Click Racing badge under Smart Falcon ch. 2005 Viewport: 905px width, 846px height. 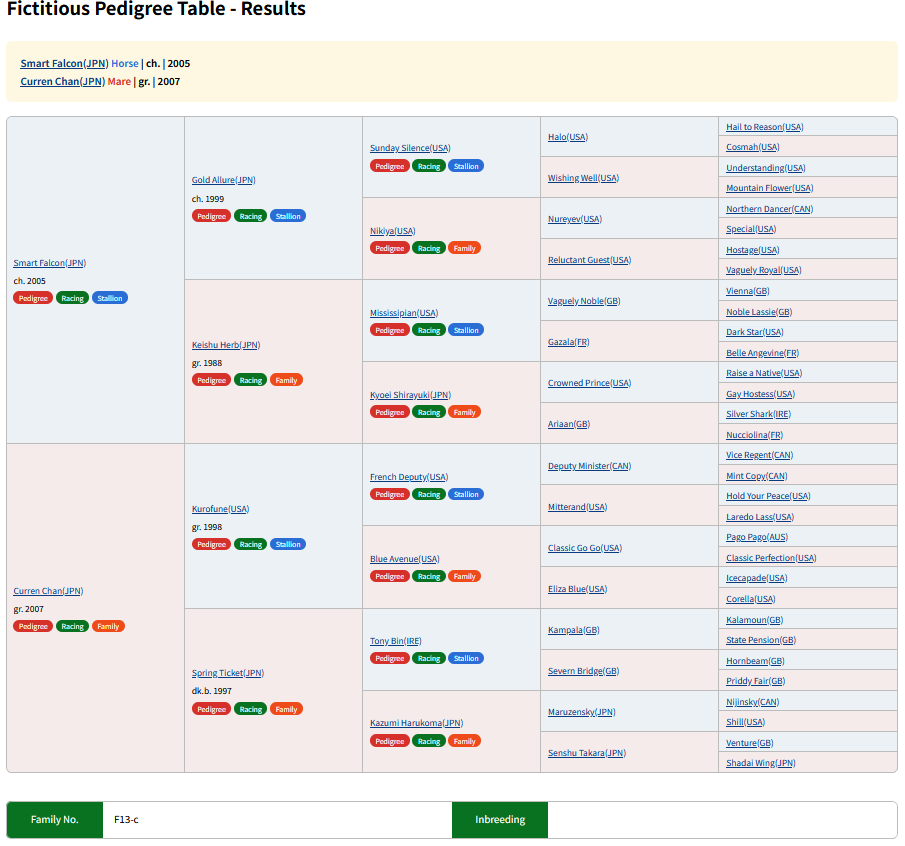73,298
